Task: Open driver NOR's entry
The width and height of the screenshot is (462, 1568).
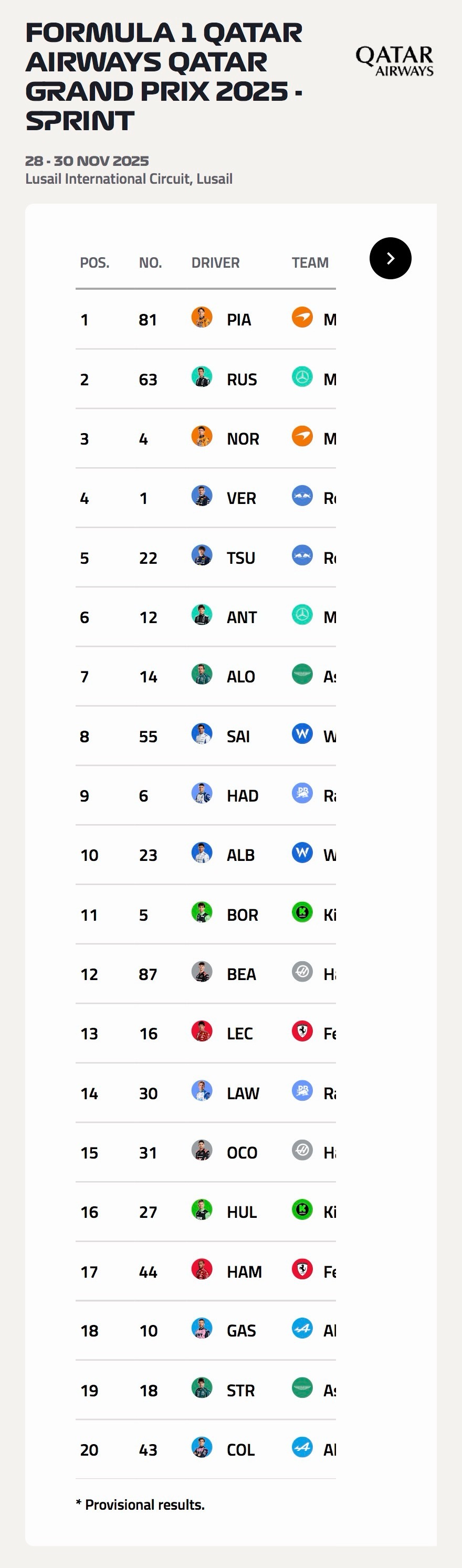Action: pos(243,439)
